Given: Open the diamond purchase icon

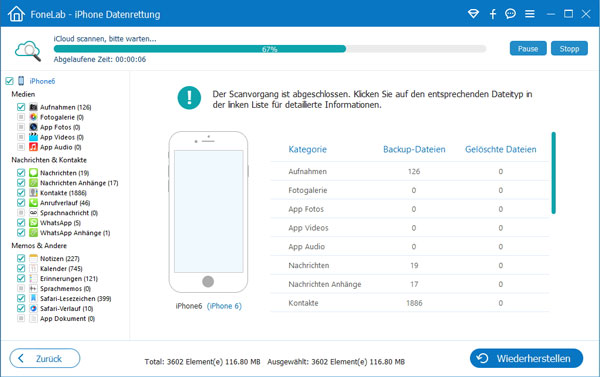Looking at the screenshot, I should pyautogui.click(x=473, y=14).
